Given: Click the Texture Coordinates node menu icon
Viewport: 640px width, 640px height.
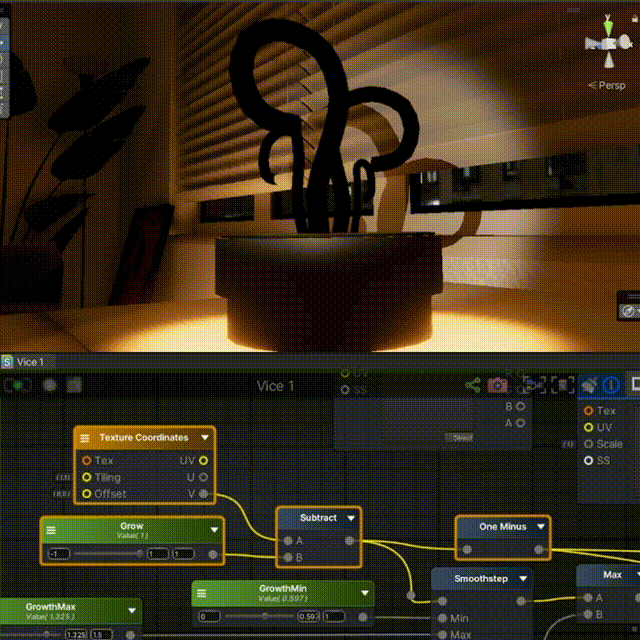Looking at the screenshot, I should pos(86,438).
